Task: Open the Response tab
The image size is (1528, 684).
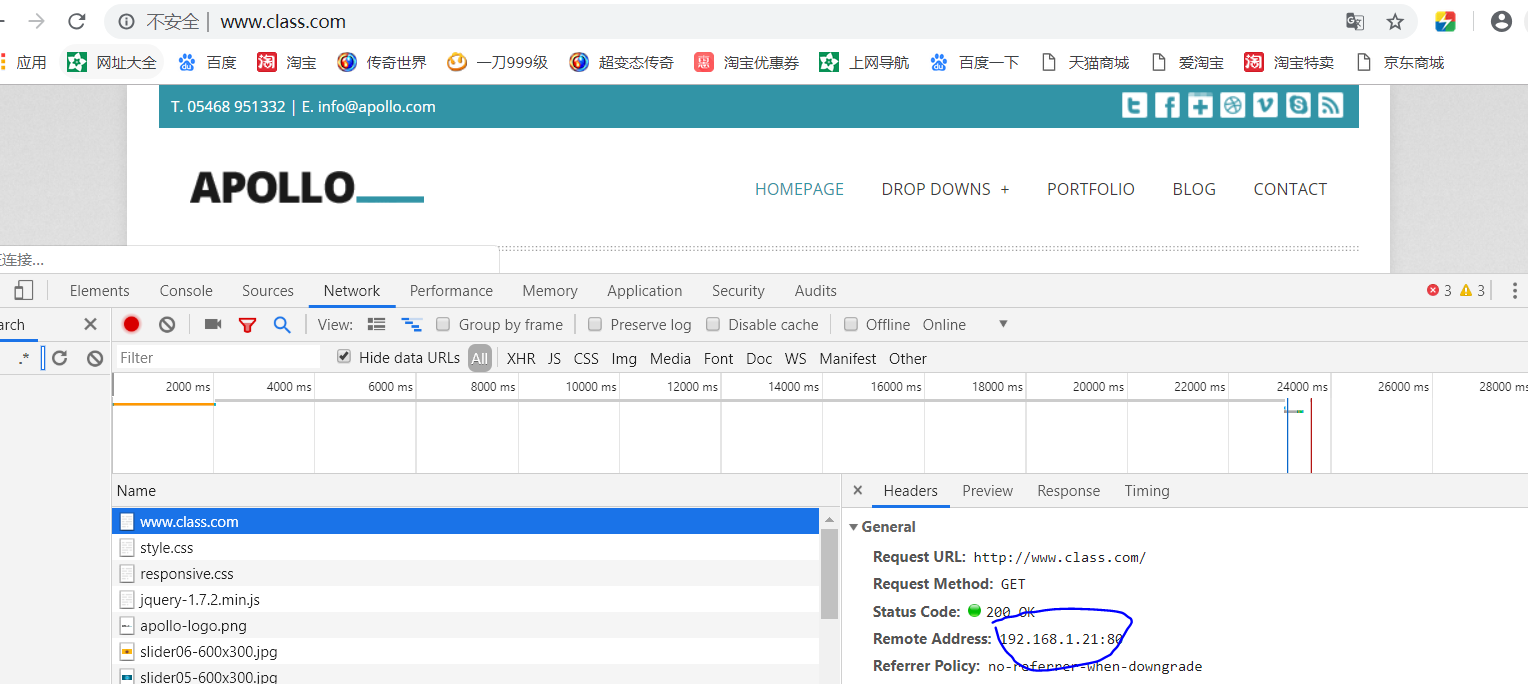Action: 1068,490
